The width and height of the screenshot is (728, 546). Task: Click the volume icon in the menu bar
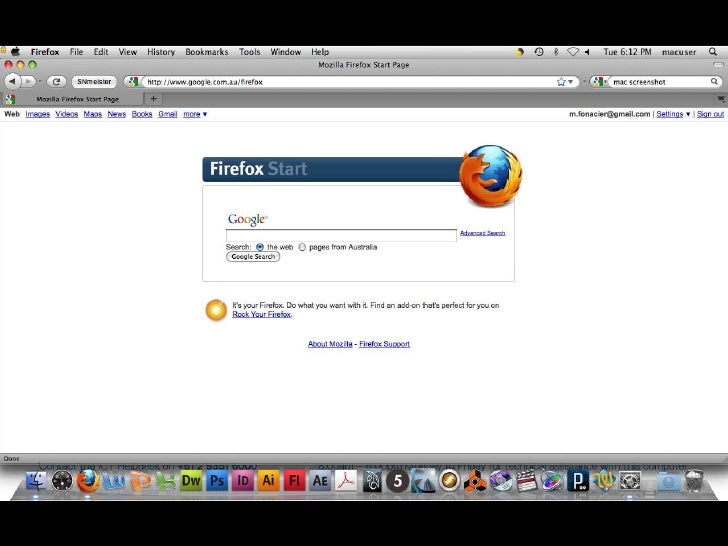coord(588,52)
